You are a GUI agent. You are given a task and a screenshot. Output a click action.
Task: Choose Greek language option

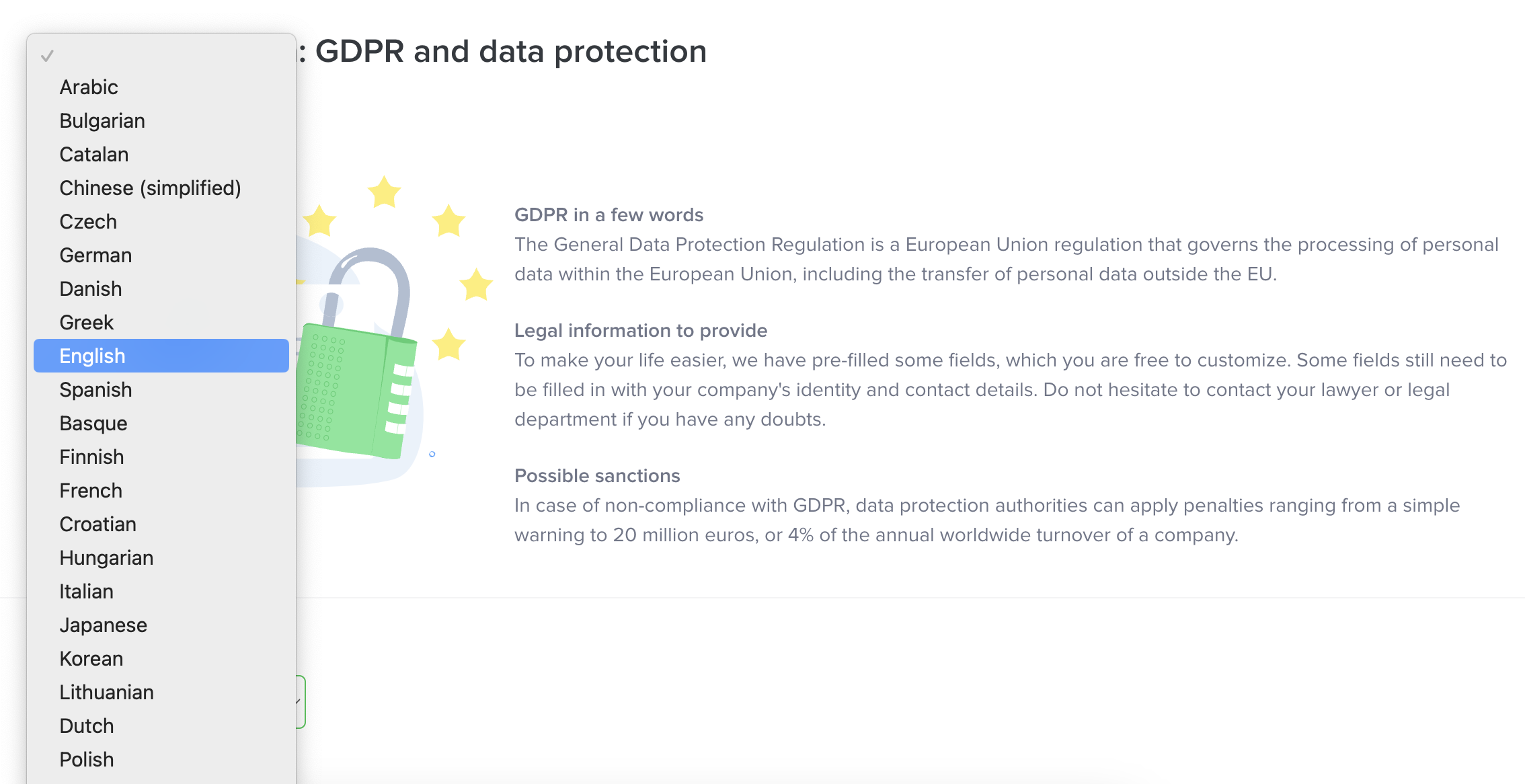click(87, 323)
